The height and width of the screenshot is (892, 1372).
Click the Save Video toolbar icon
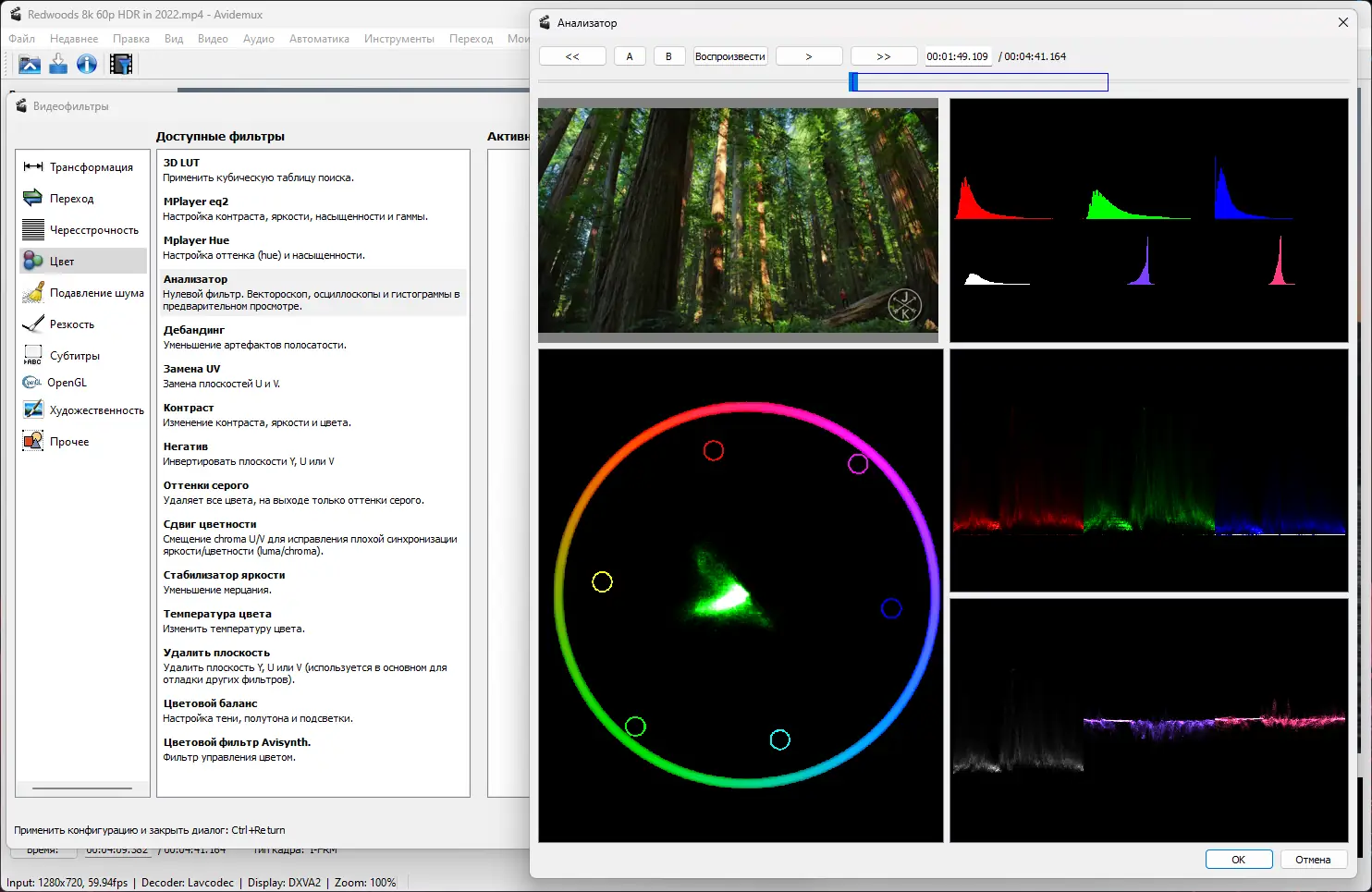[x=58, y=64]
